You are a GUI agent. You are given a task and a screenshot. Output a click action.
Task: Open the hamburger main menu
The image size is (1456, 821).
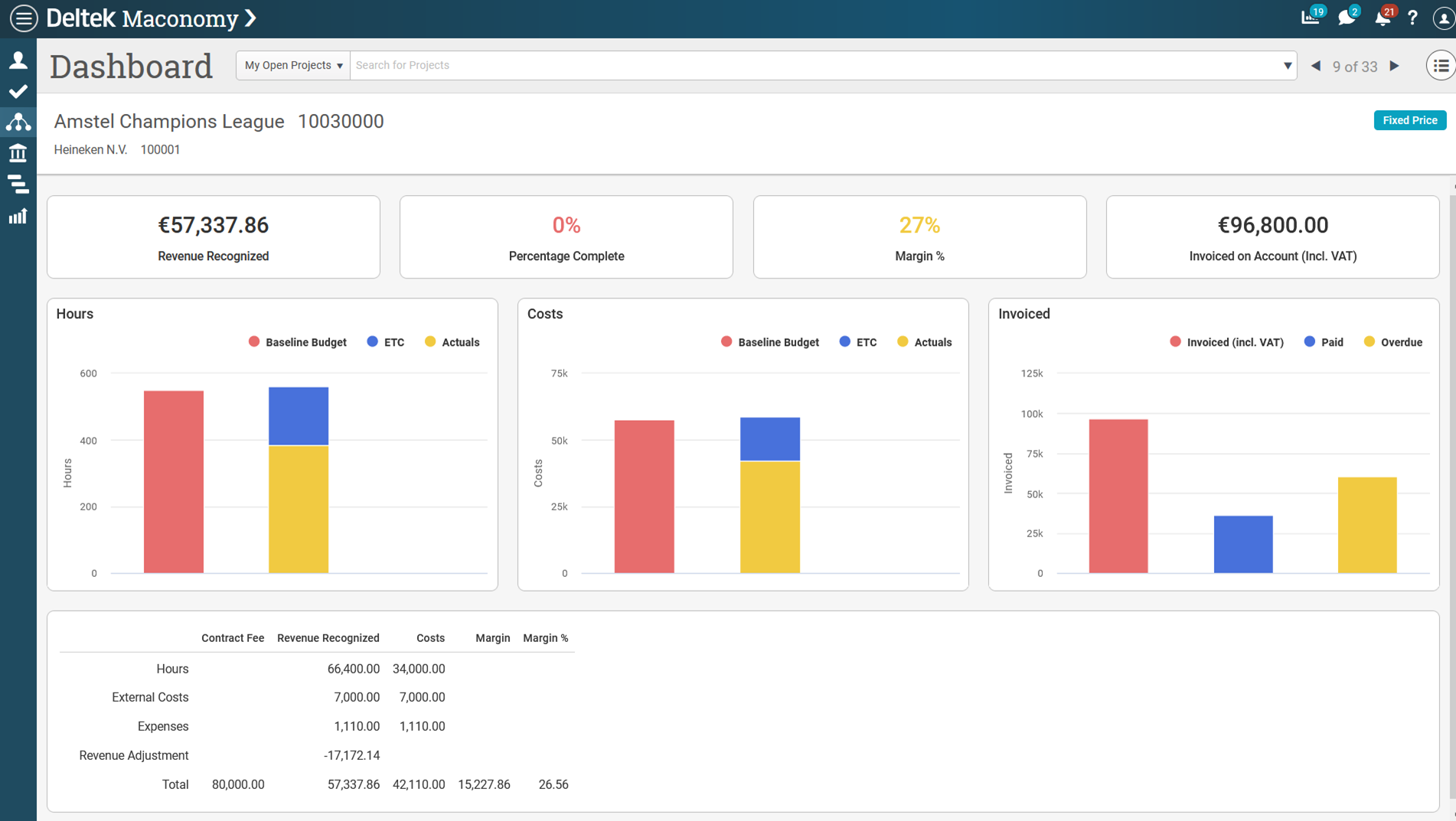point(24,18)
